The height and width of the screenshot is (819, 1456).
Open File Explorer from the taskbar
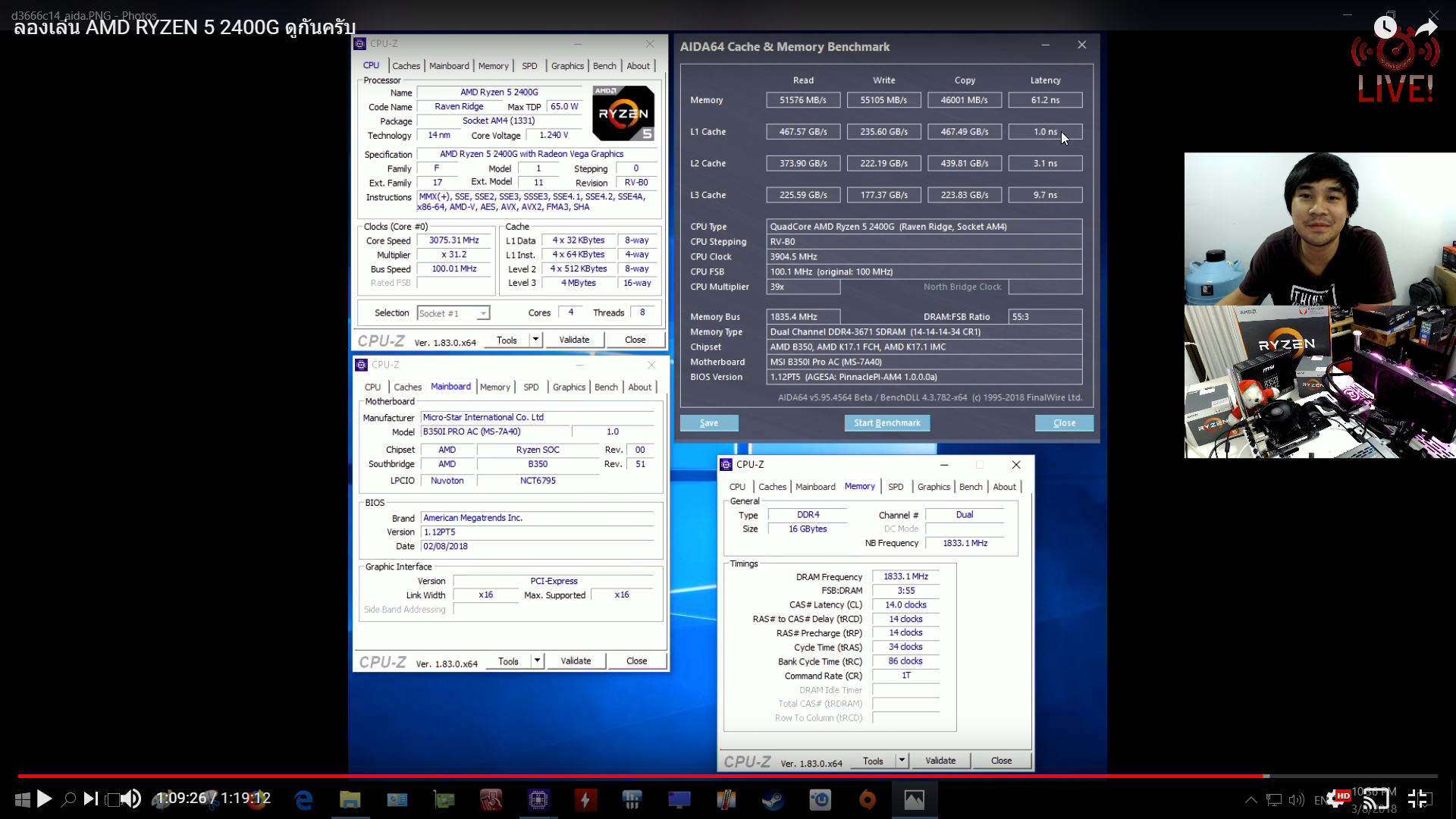350,799
